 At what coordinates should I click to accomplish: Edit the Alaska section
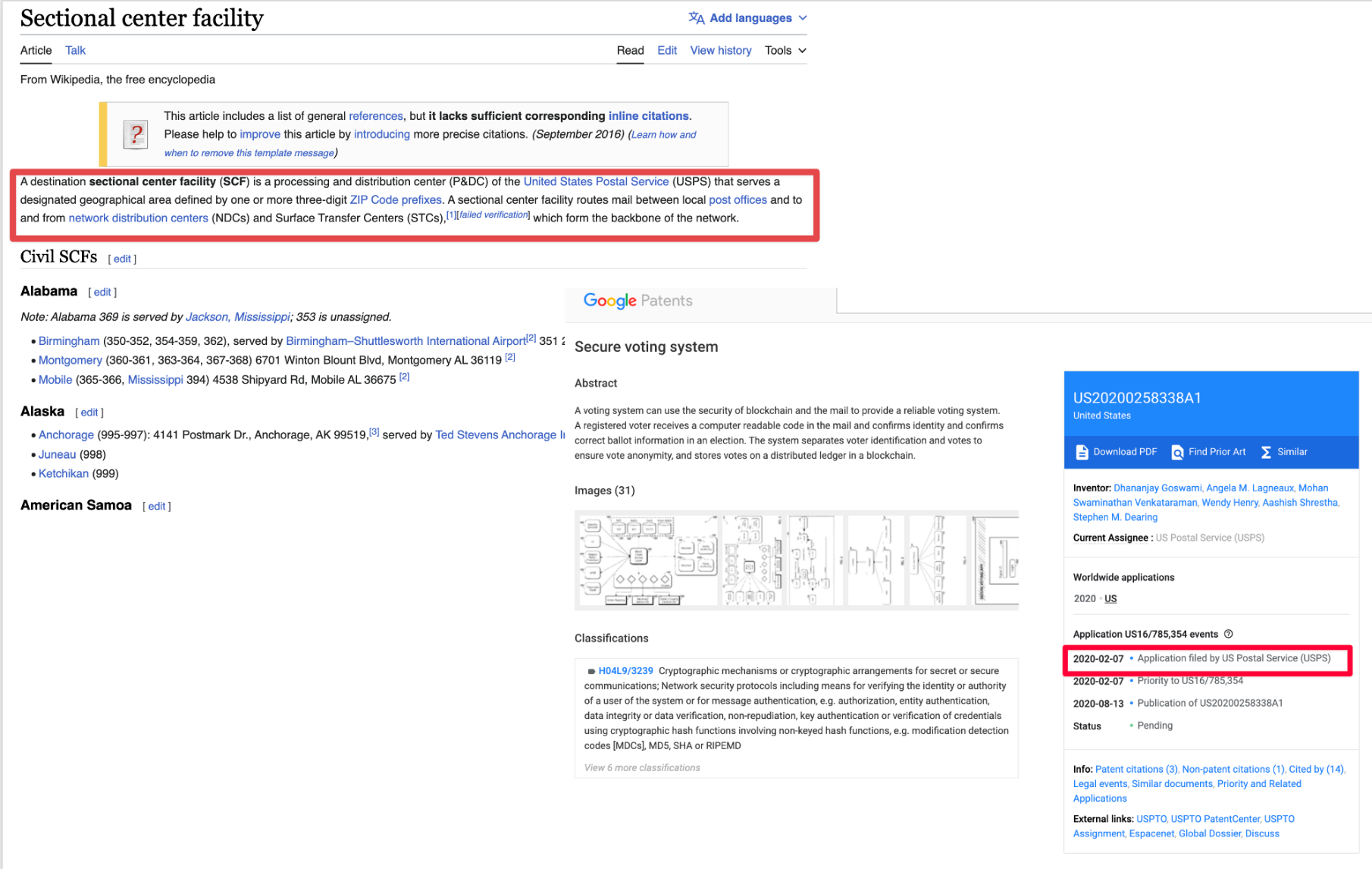[x=89, y=413]
